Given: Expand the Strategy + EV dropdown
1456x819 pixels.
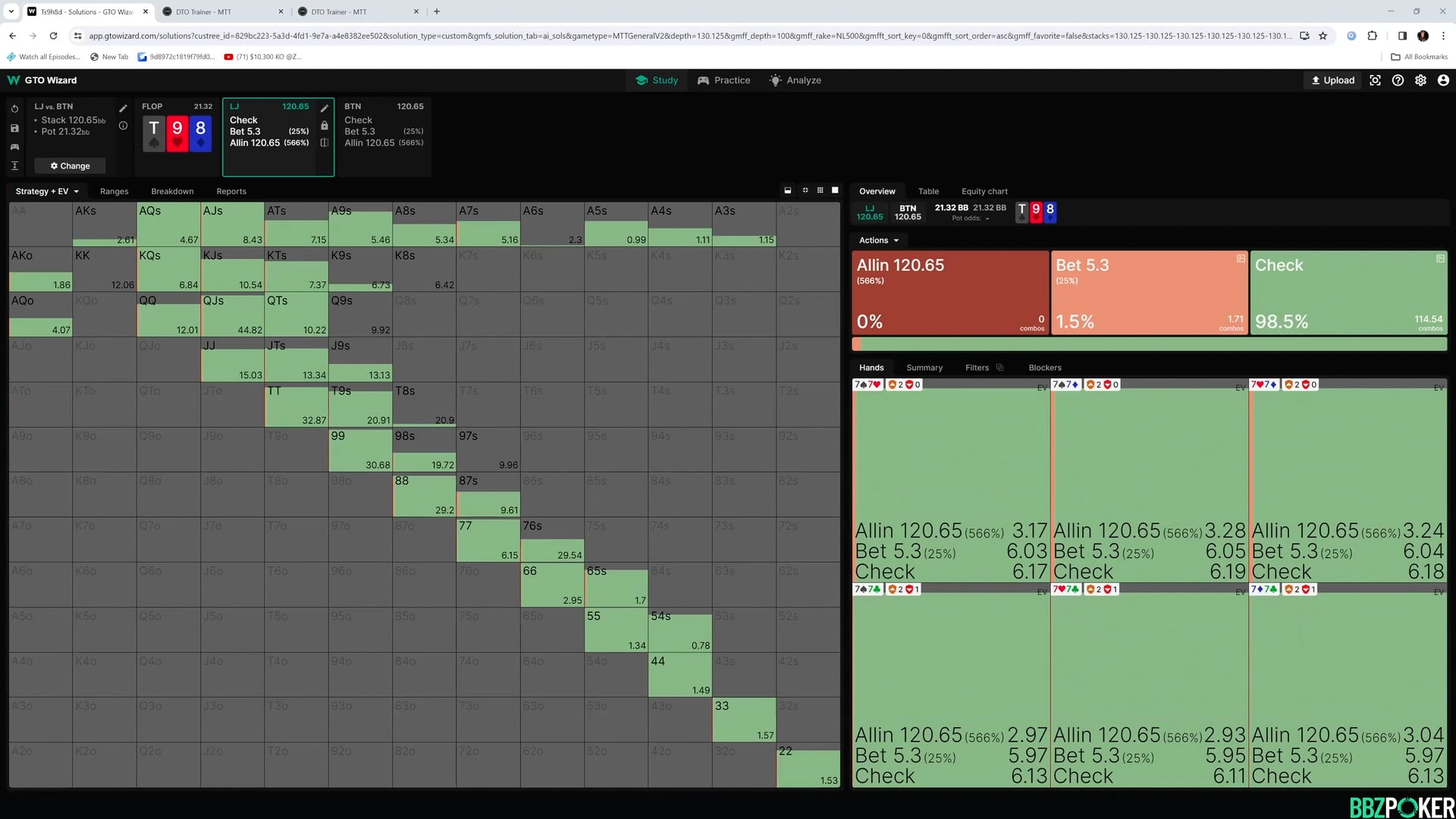Looking at the screenshot, I should tap(47, 191).
